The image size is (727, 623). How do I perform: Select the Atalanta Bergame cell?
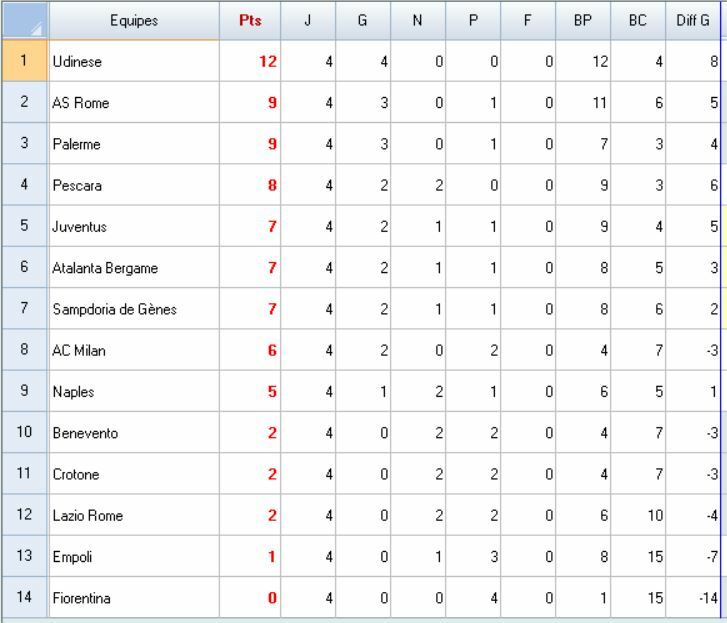pos(133,268)
